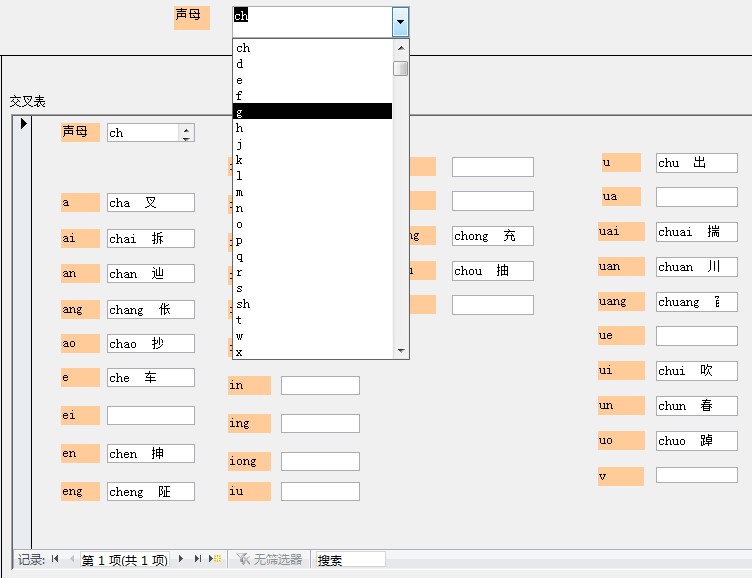Screen dimensions: 752x578
Task: Jump to the last record
Action: tap(198, 559)
